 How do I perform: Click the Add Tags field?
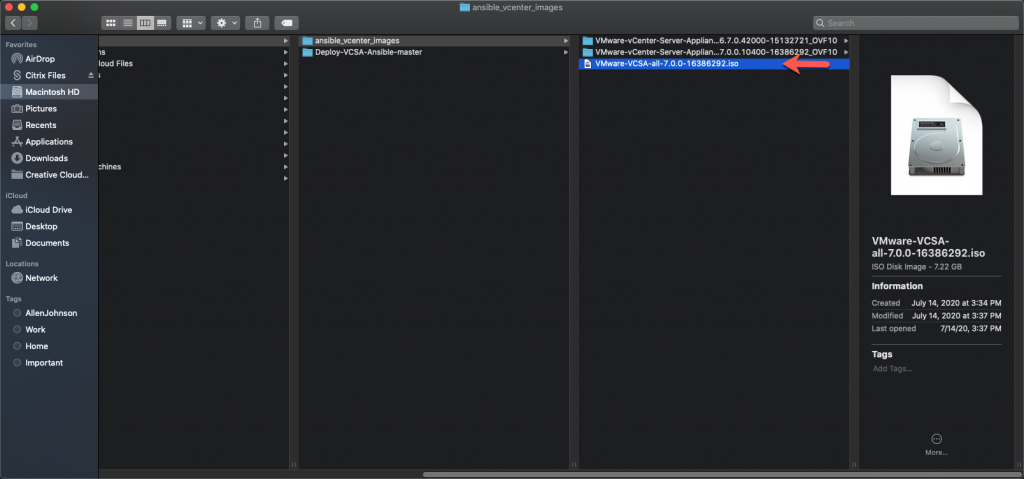click(x=893, y=369)
